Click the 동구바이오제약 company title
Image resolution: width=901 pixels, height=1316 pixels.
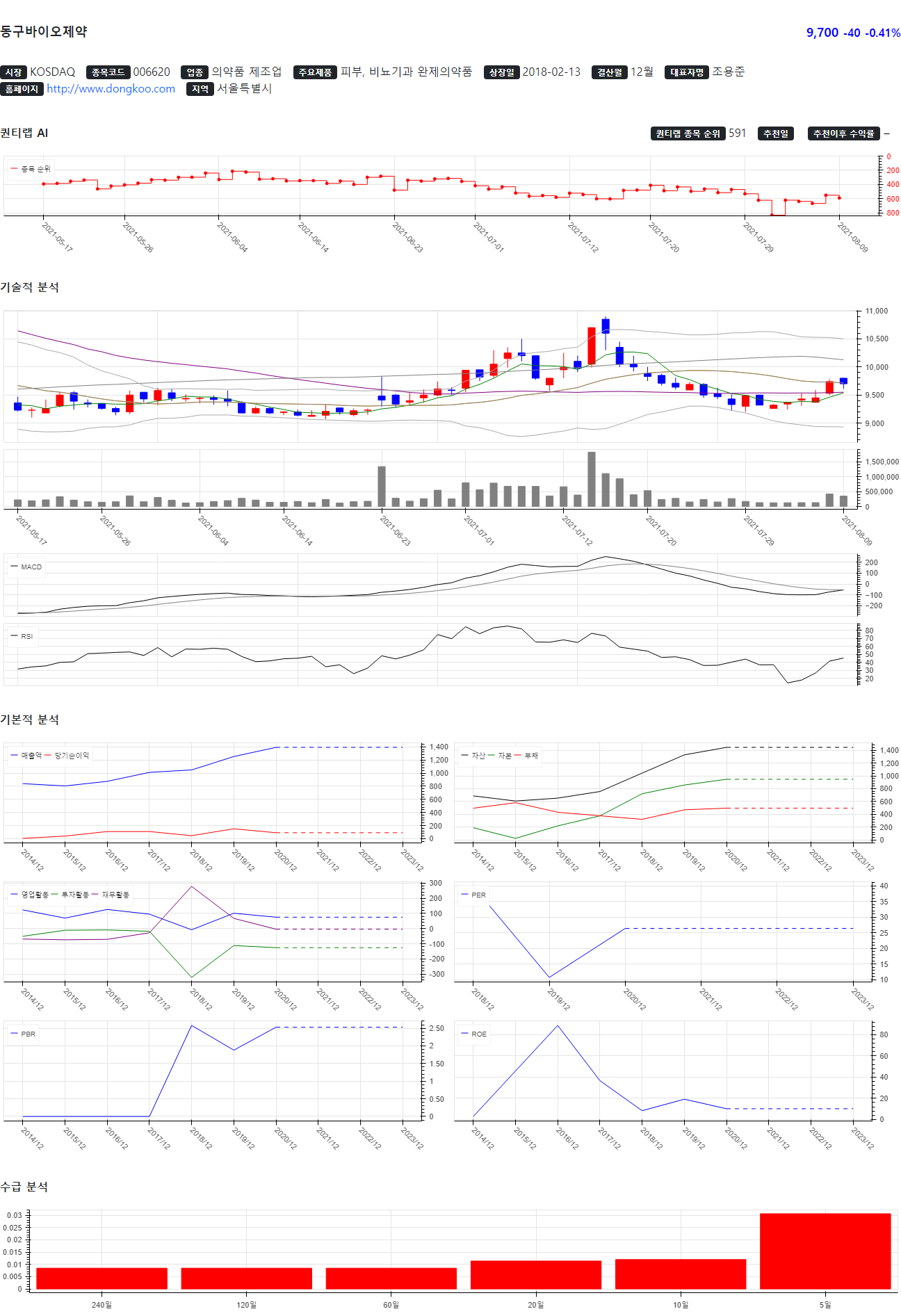pyautogui.click(x=43, y=31)
